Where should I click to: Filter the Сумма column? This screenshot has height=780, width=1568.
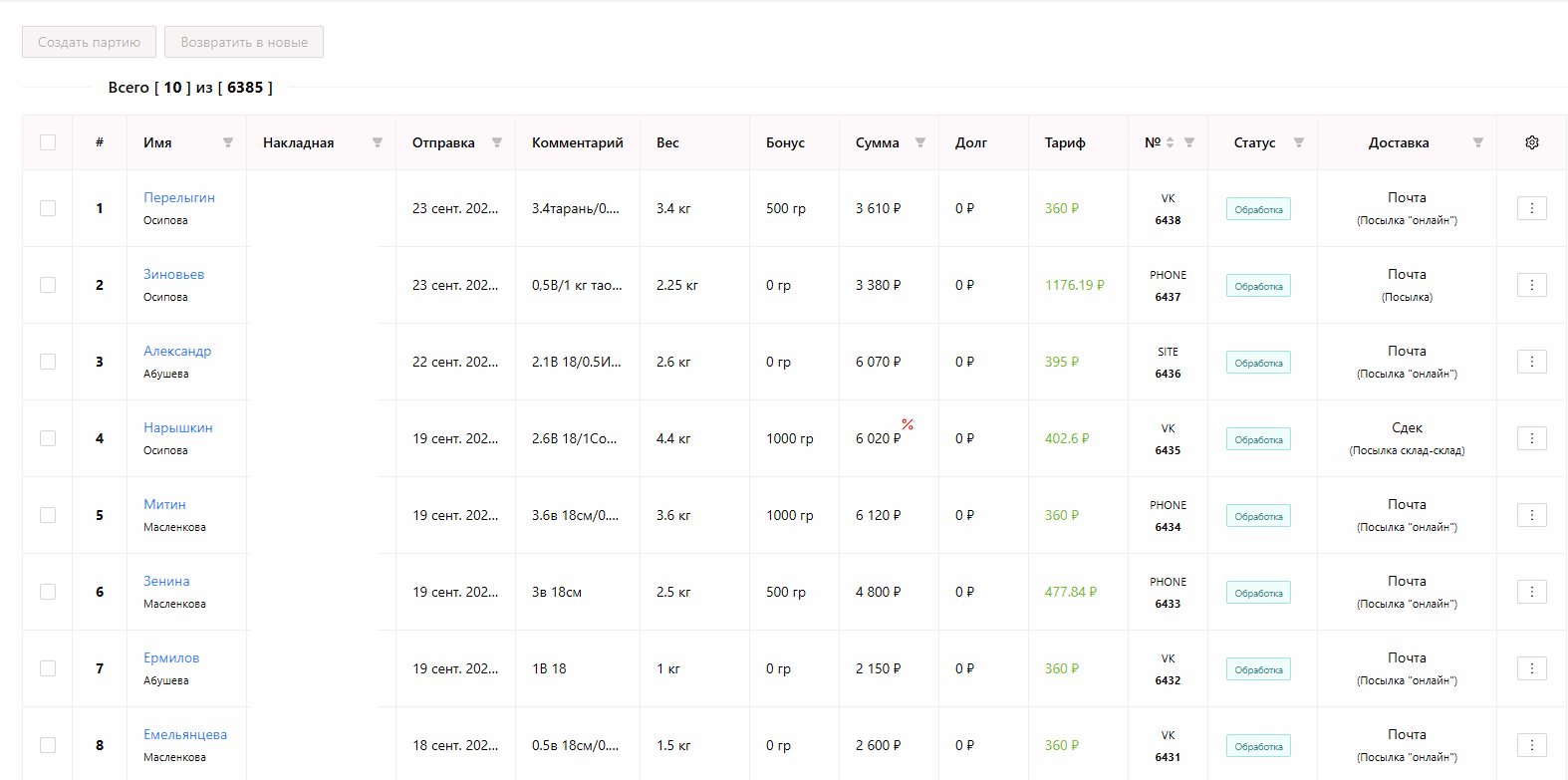(920, 142)
